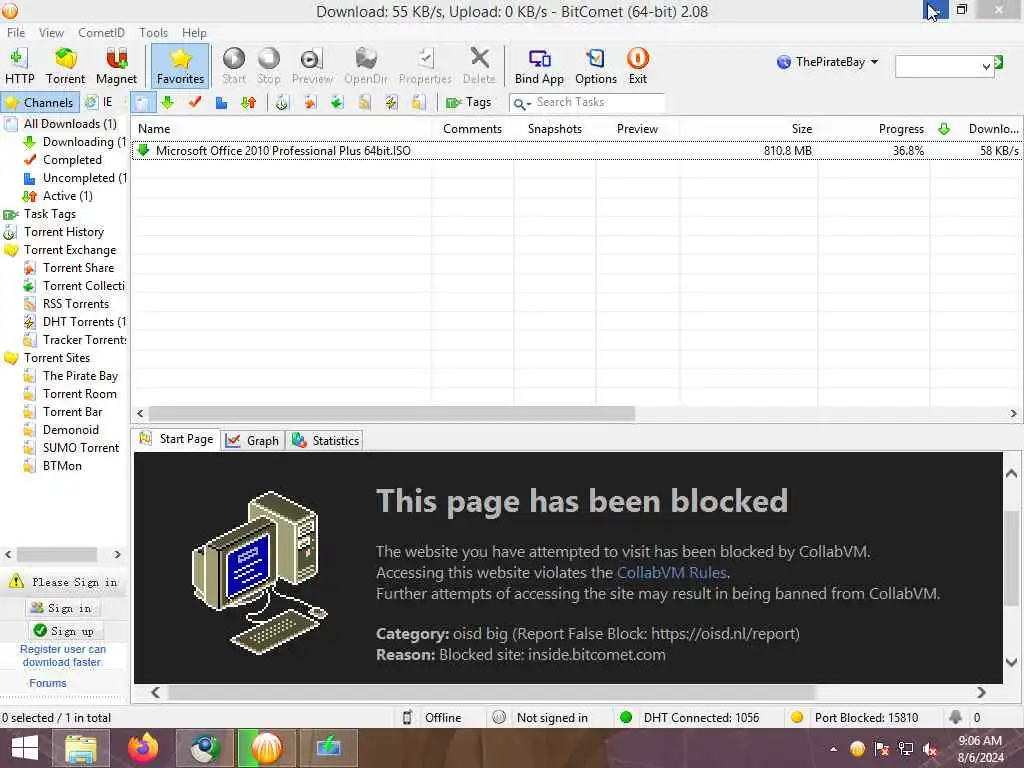Toggle the Favorites star button
This screenshot has height=768, width=1024.
pyautogui.click(x=180, y=65)
